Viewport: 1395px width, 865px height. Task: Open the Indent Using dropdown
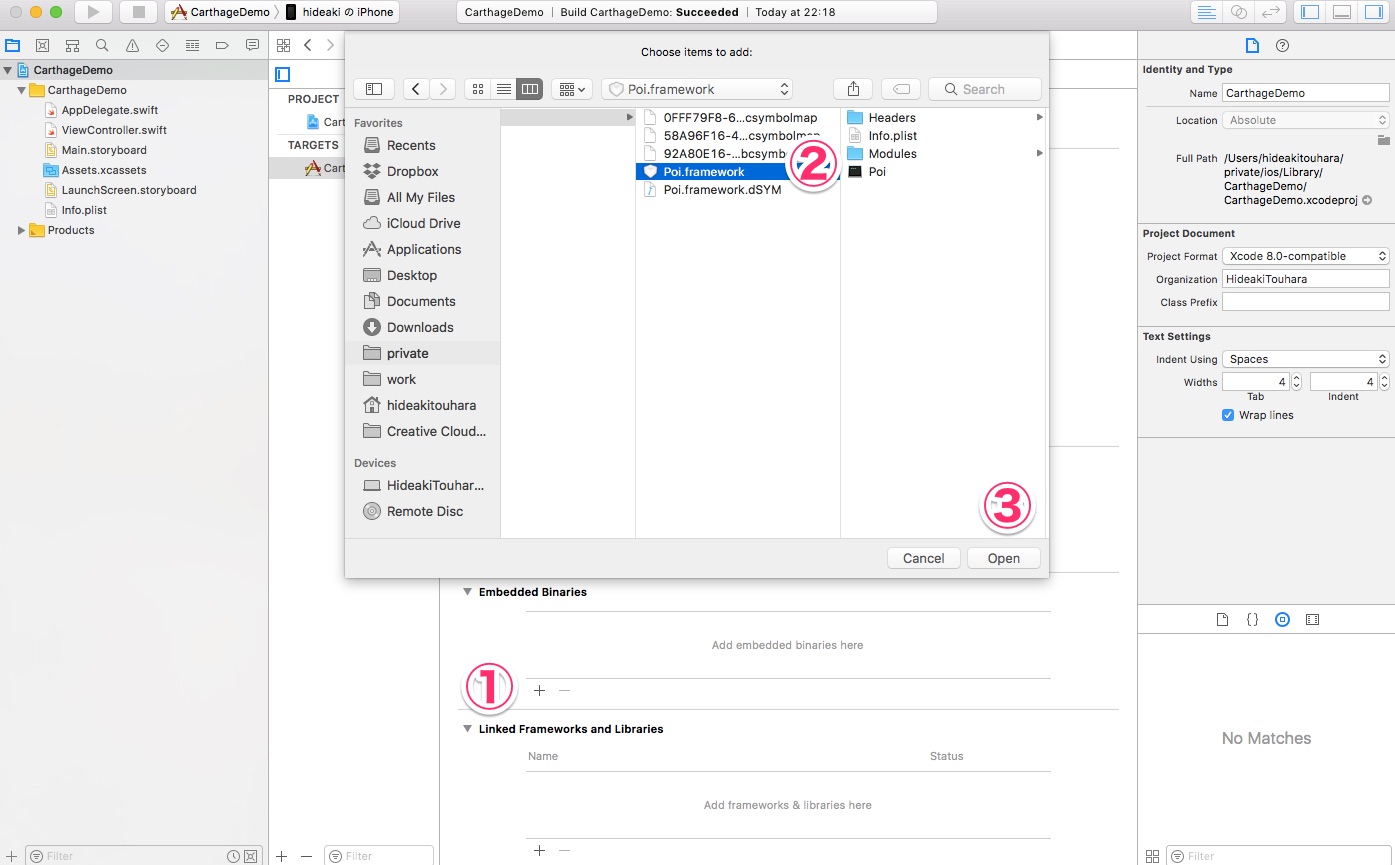pos(1306,359)
